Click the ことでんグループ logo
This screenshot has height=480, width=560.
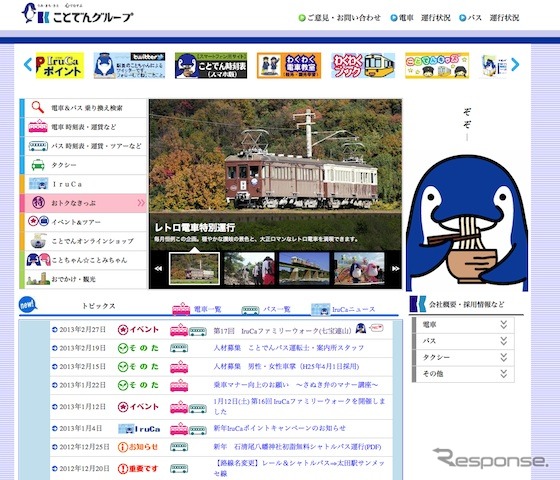point(78,14)
